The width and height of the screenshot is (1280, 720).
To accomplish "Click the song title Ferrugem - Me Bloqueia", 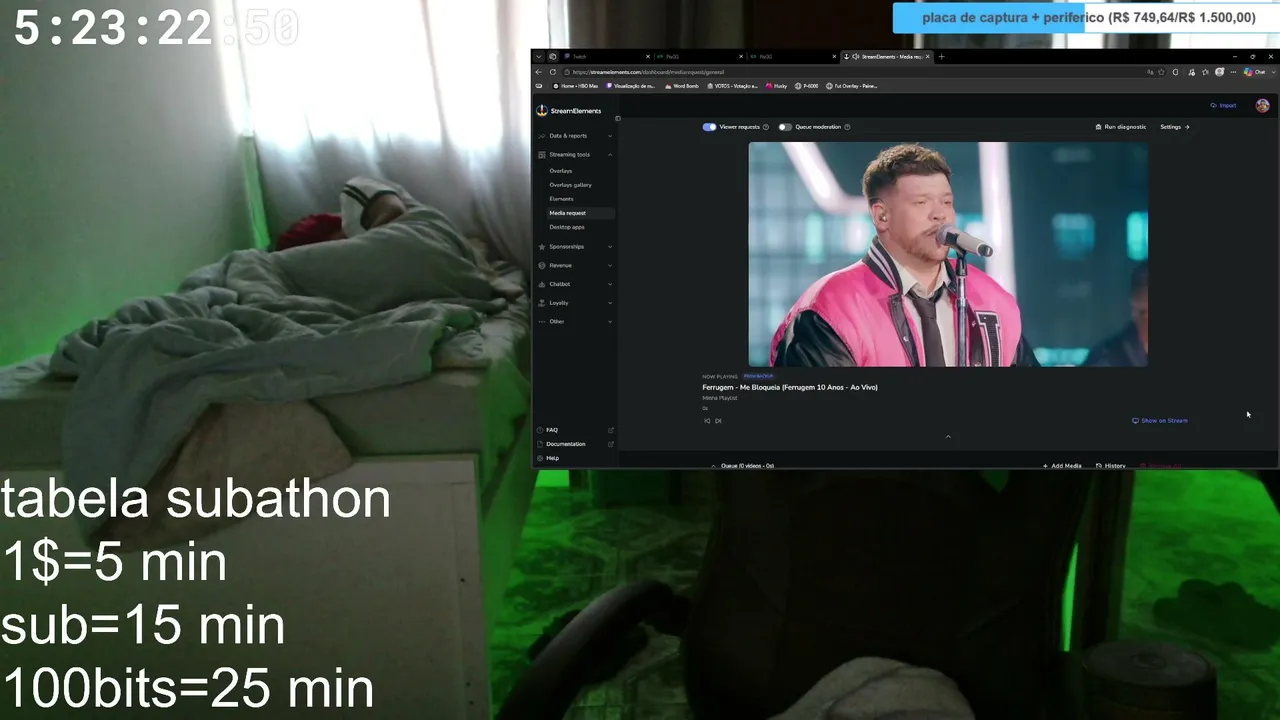I will [790, 387].
